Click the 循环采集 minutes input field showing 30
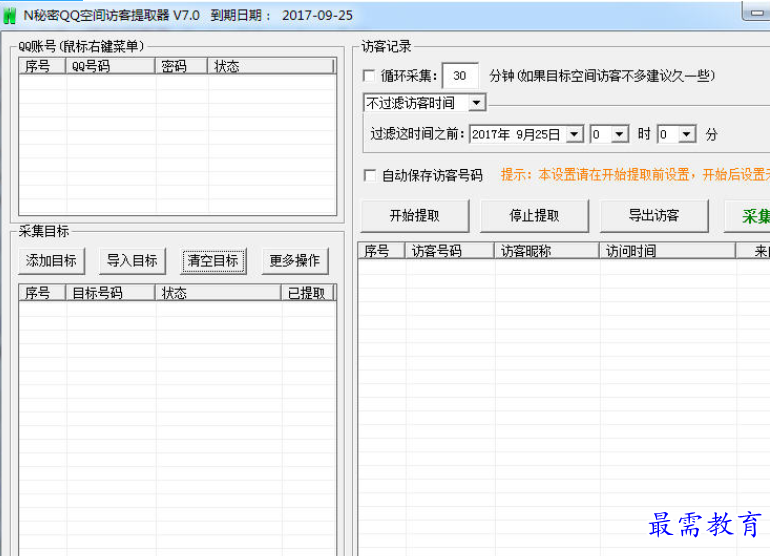 point(460,76)
